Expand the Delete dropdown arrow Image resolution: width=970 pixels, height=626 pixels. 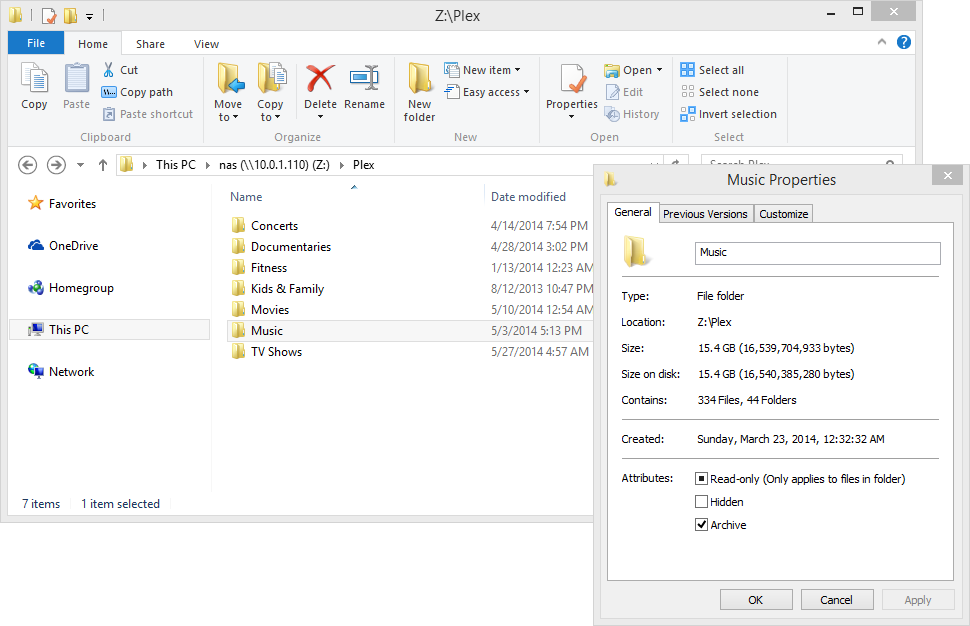(x=320, y=117)
